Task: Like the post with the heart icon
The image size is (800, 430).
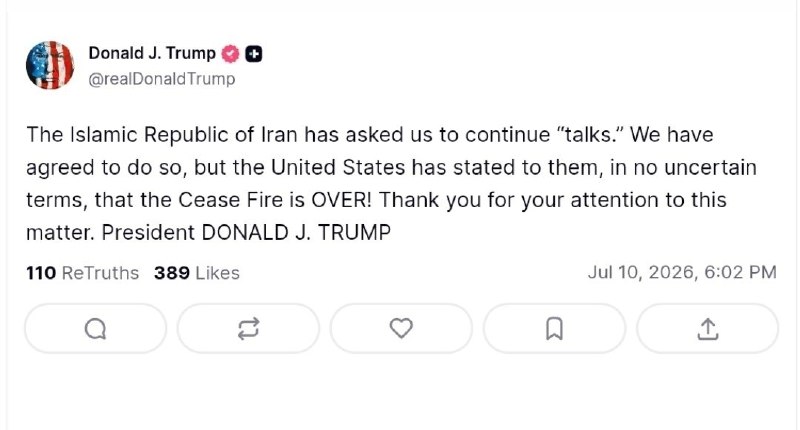Action: (401, 328)
